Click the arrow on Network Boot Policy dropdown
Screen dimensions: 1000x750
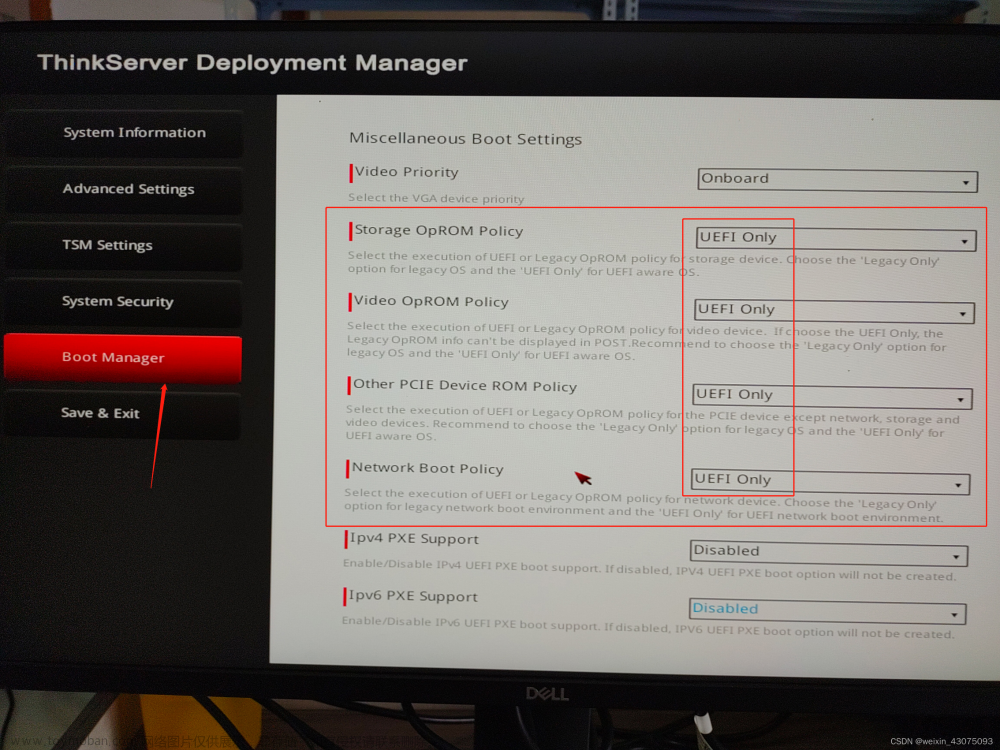tap(959, 485)
